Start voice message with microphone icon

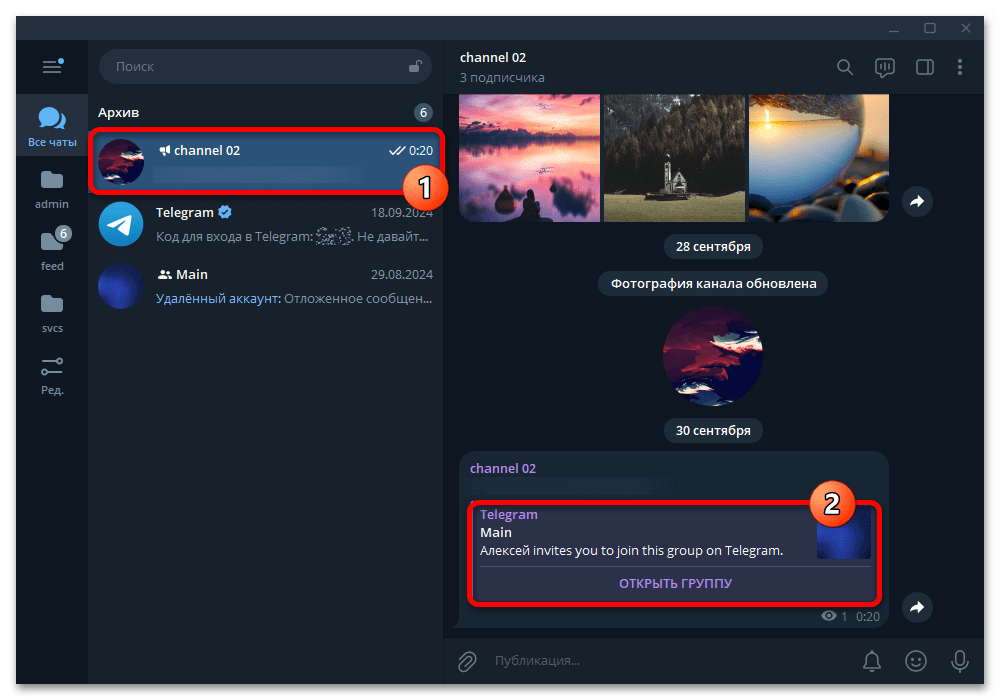(959, 661)
